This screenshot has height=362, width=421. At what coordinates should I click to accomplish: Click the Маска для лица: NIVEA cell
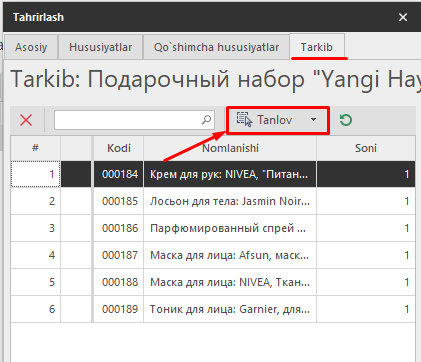230,282
